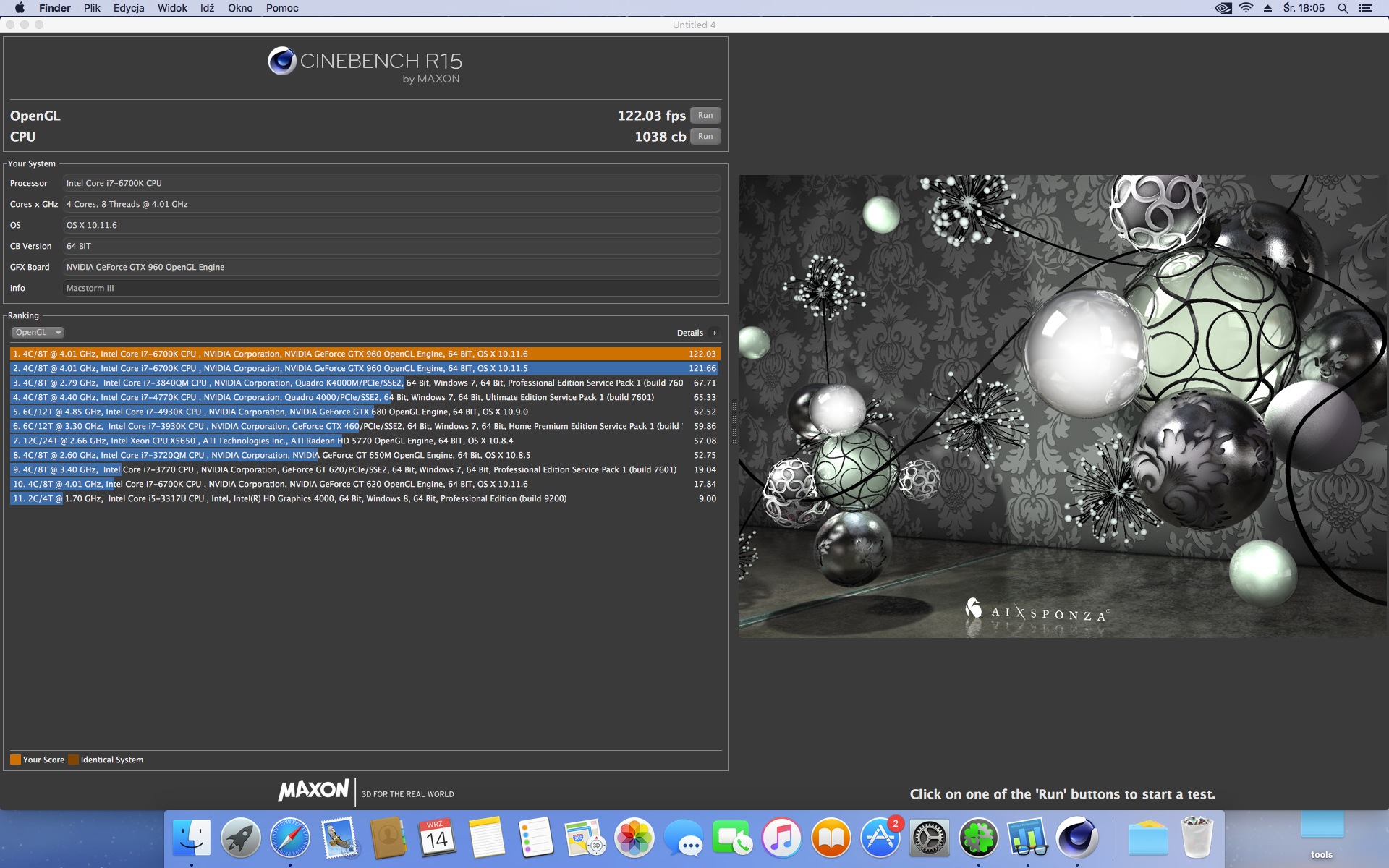1389x868 pixels.
Task: Open the OpenGL ranking dropdown
Action: 38,333
